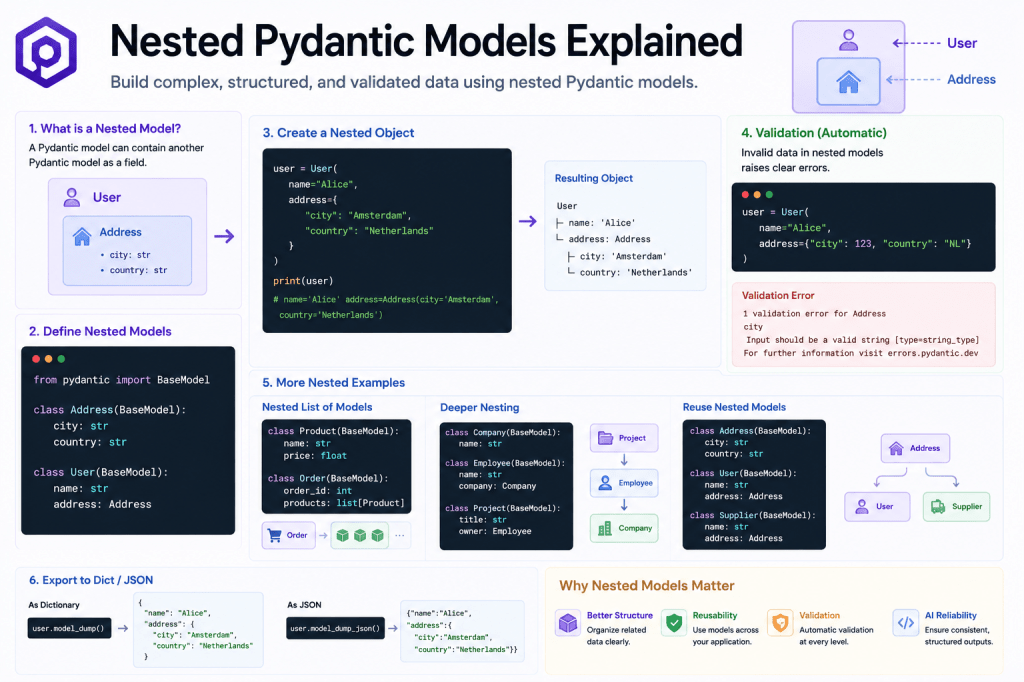Click the Better Structure benefit title

tap(619, 615)
